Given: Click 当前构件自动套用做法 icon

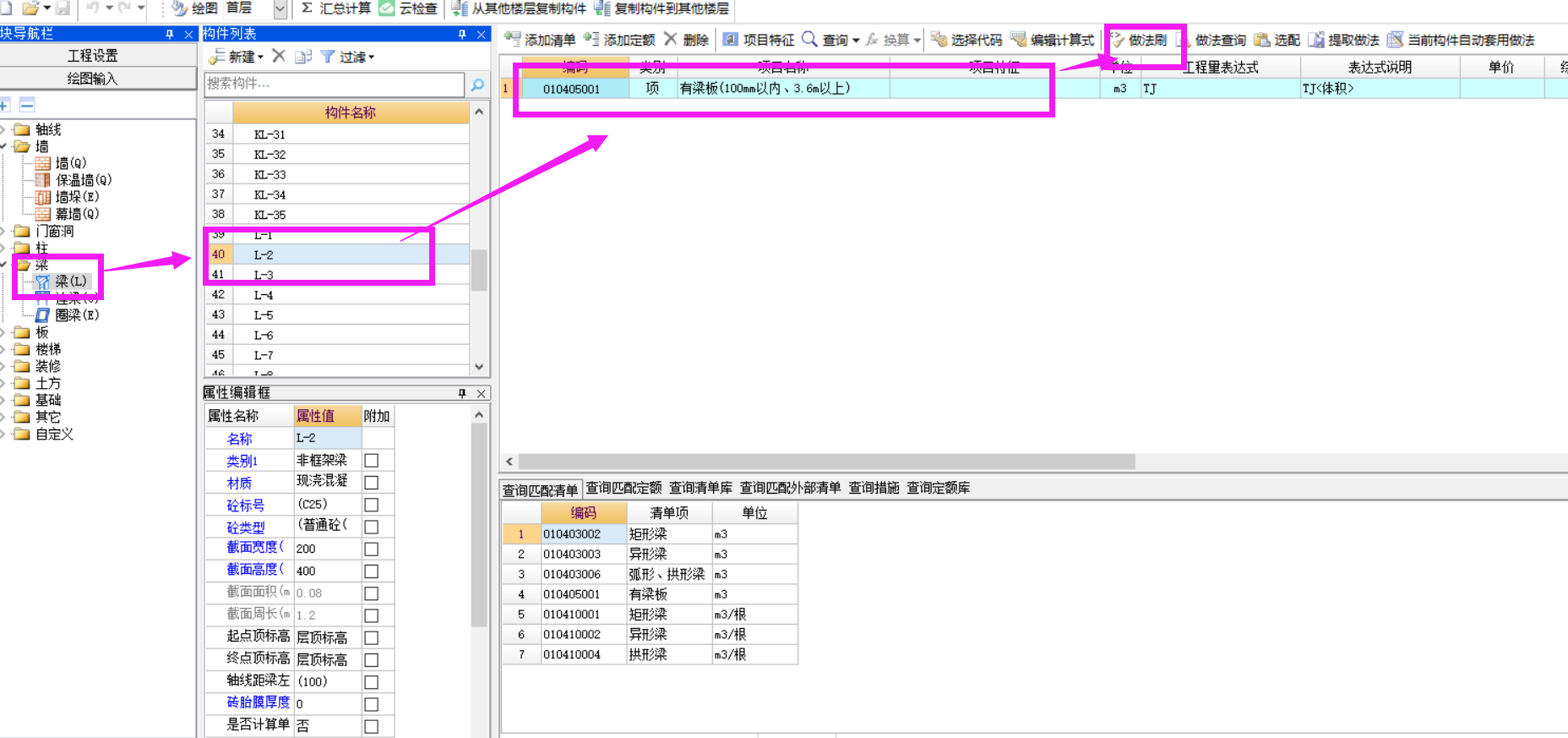Looking at the screenshot, I should [1396, 39].
